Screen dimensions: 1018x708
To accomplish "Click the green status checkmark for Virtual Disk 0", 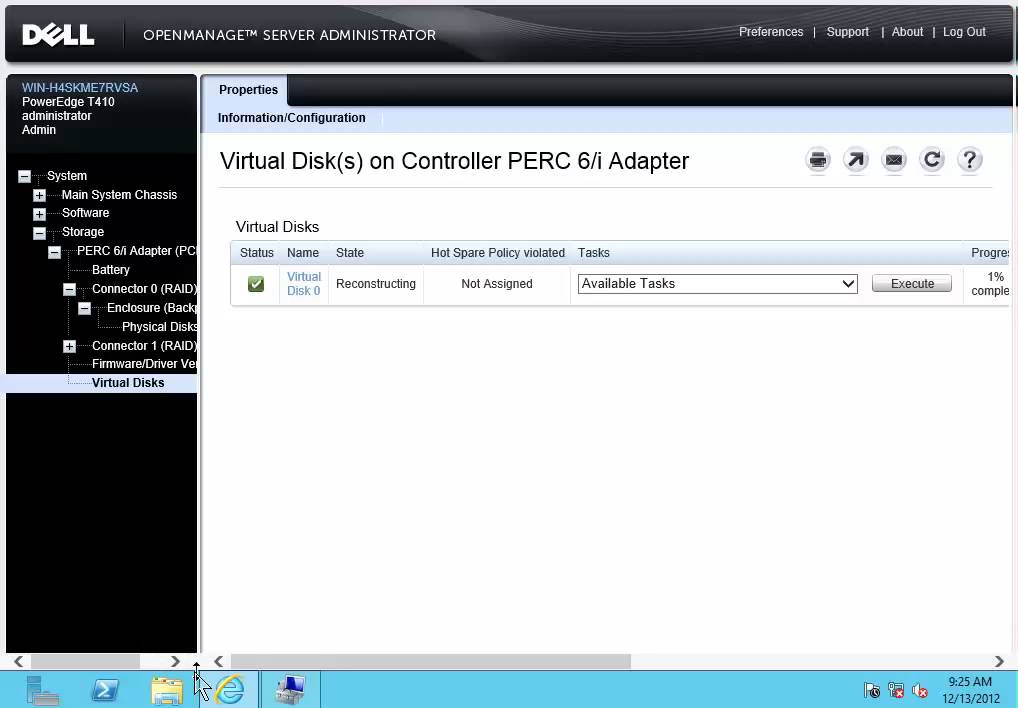I will click(x=256, y=284).
